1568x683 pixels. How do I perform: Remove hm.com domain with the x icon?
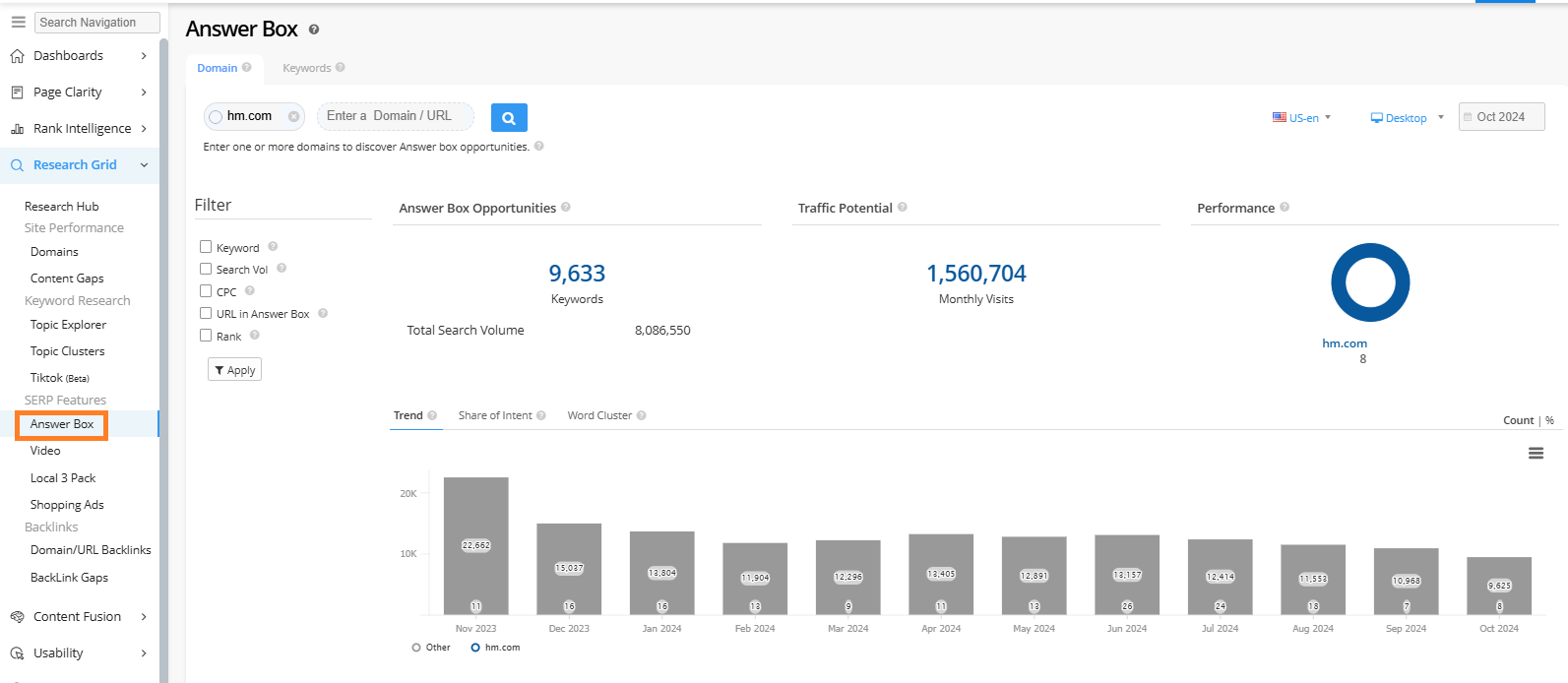(x=293, y=117)
